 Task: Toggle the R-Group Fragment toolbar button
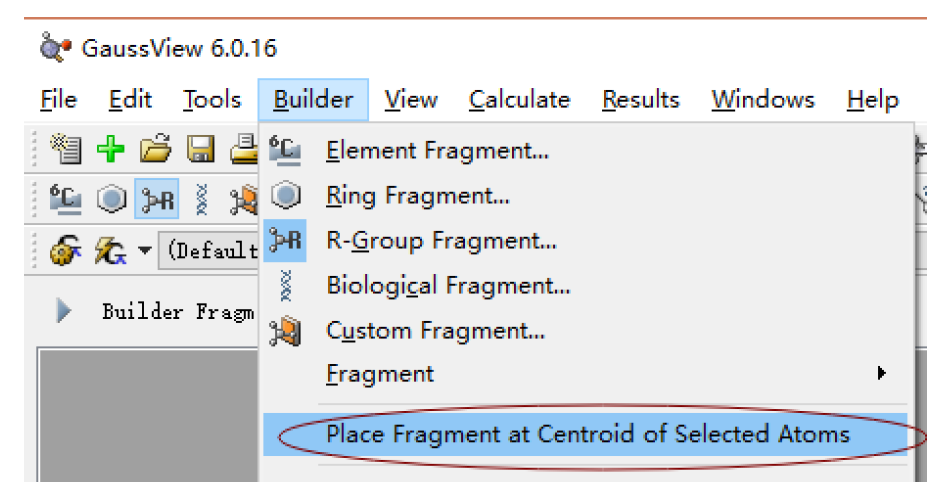[x=156, y=199]
